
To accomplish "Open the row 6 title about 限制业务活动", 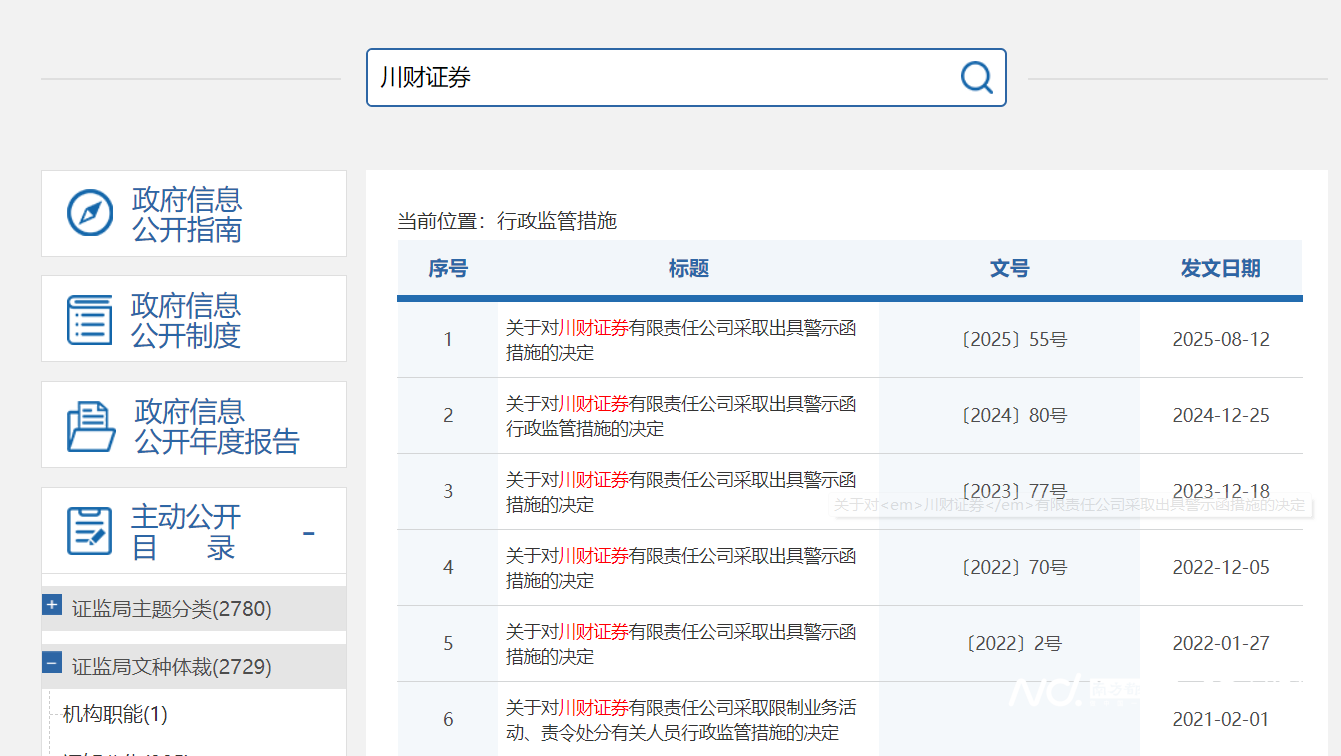I will pyautogui.click(x=681, y=720).
